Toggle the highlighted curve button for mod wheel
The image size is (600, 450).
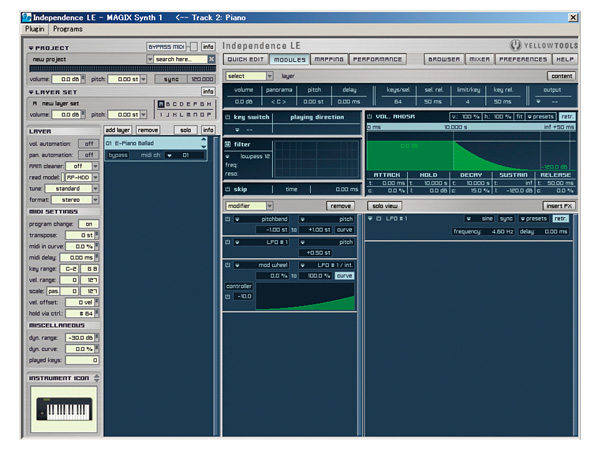click(344, 276)
